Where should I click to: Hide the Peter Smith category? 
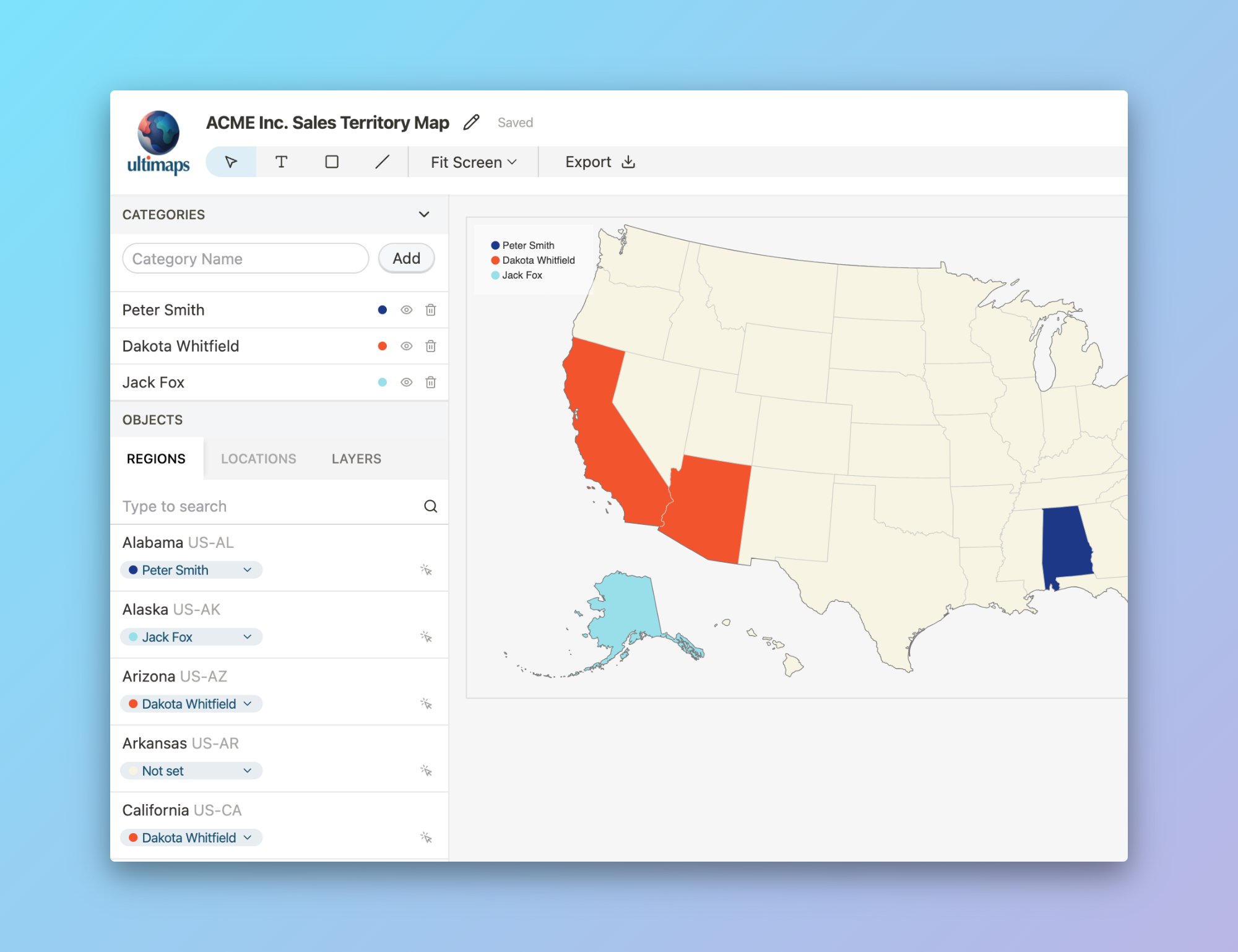(x=406, y=310)
